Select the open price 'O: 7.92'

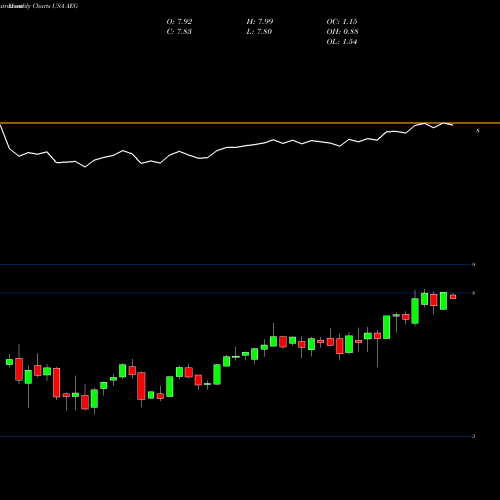click(x=179, y=22)
